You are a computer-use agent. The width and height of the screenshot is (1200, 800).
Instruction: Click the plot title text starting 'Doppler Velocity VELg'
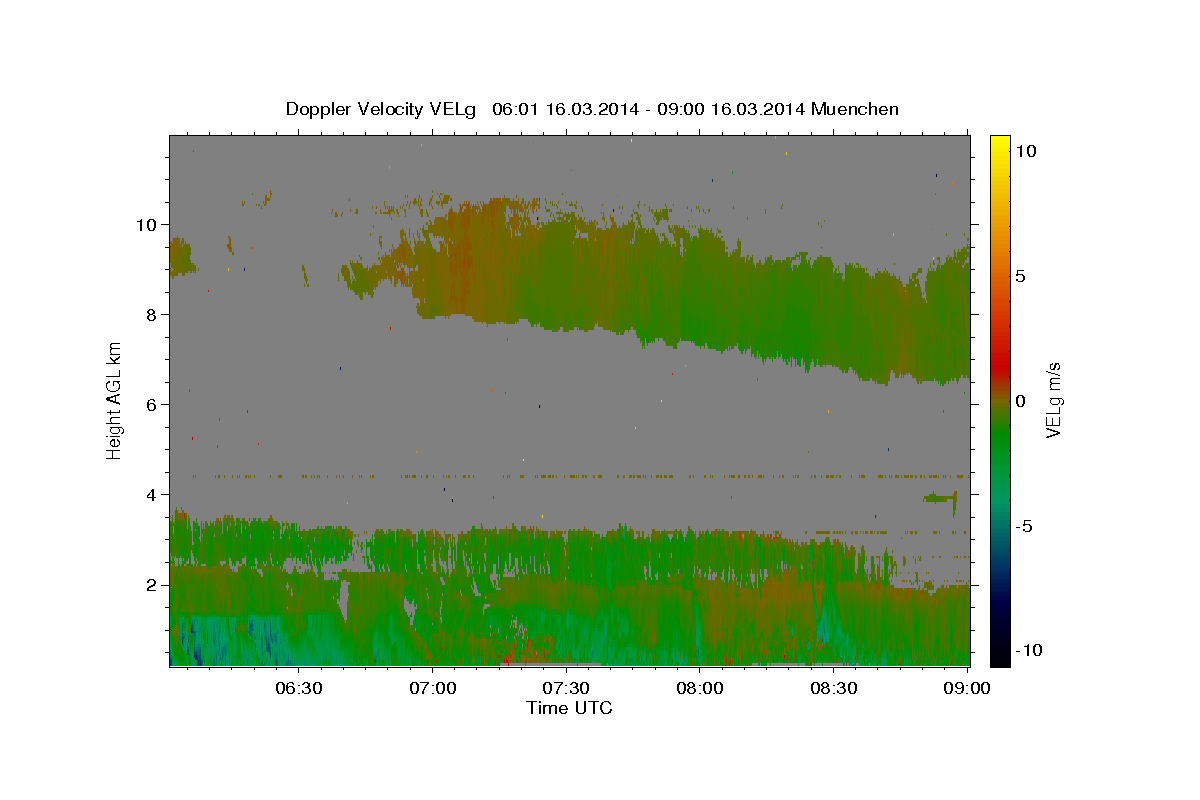click(x=592, y=109)
